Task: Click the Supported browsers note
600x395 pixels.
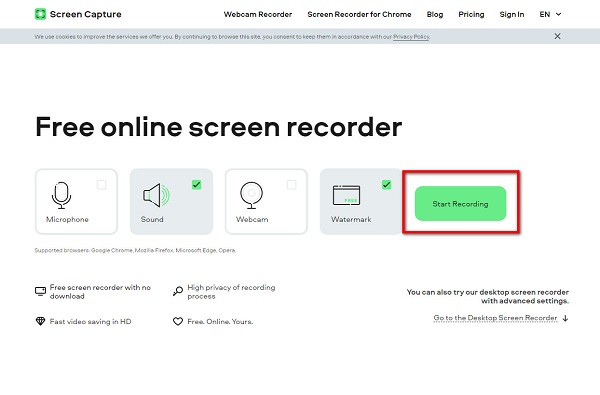Action: 135,250
